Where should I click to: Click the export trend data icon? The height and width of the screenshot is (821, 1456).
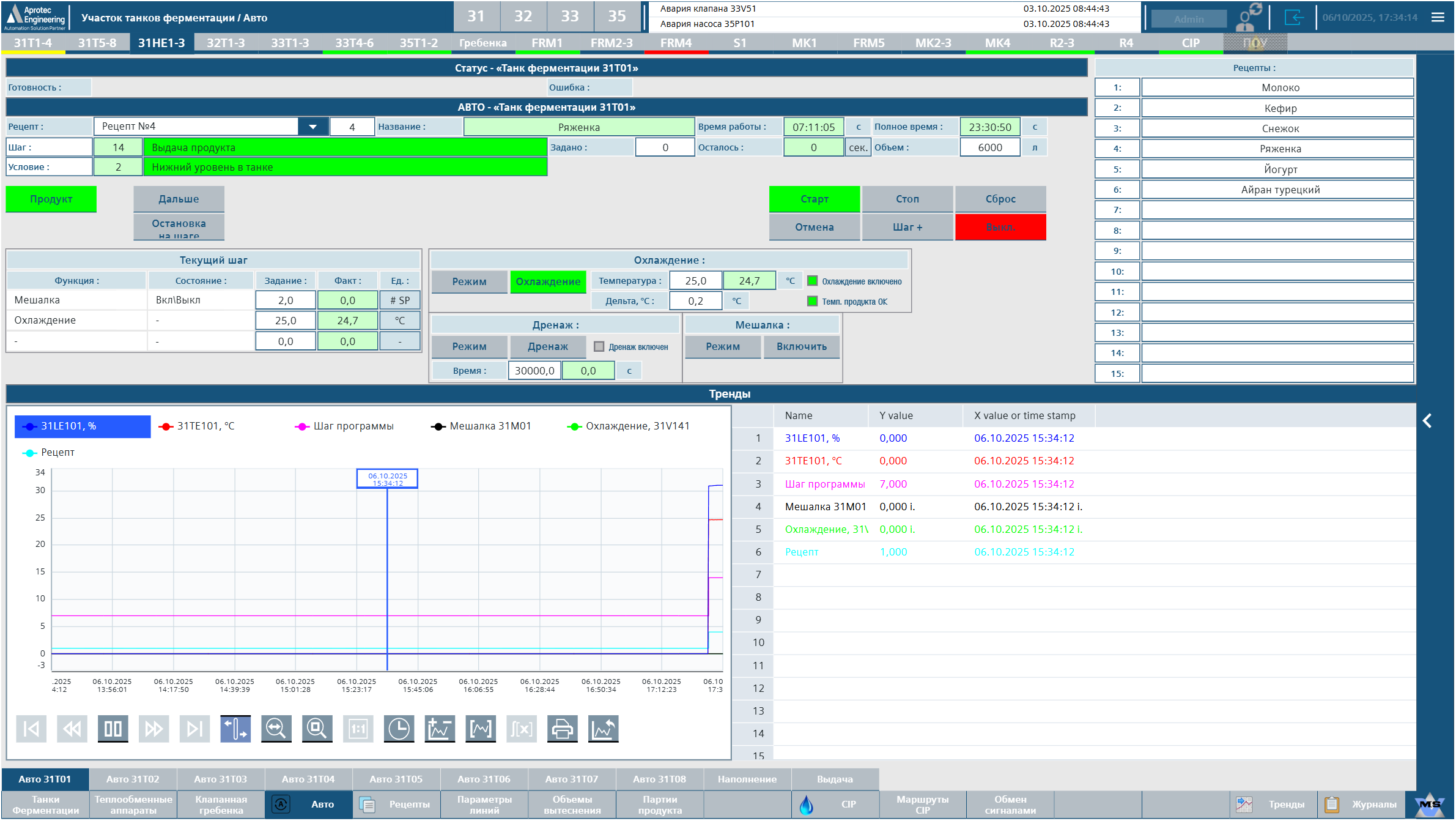[603, 729]
